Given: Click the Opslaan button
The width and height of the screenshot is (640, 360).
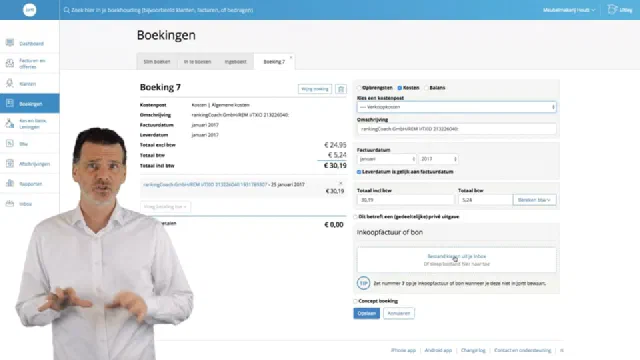Looking at the screenshot, I should click(367, 313).
